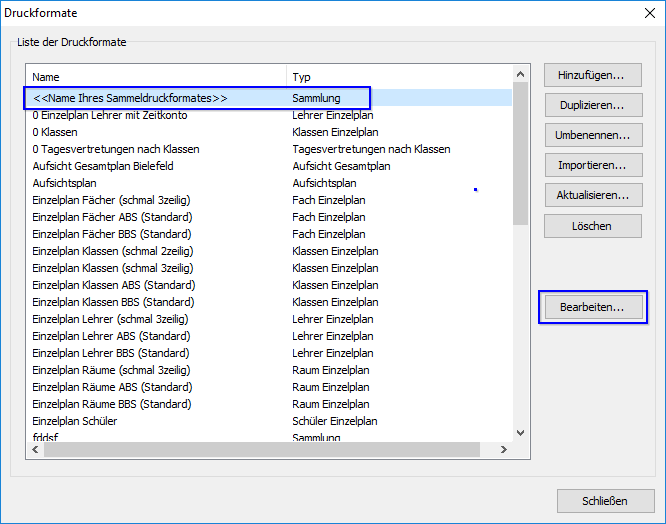Viewport: 666px width, 524px height.
Task: Click 'Sammlung' type in first row
Action: tap(316, 98)
